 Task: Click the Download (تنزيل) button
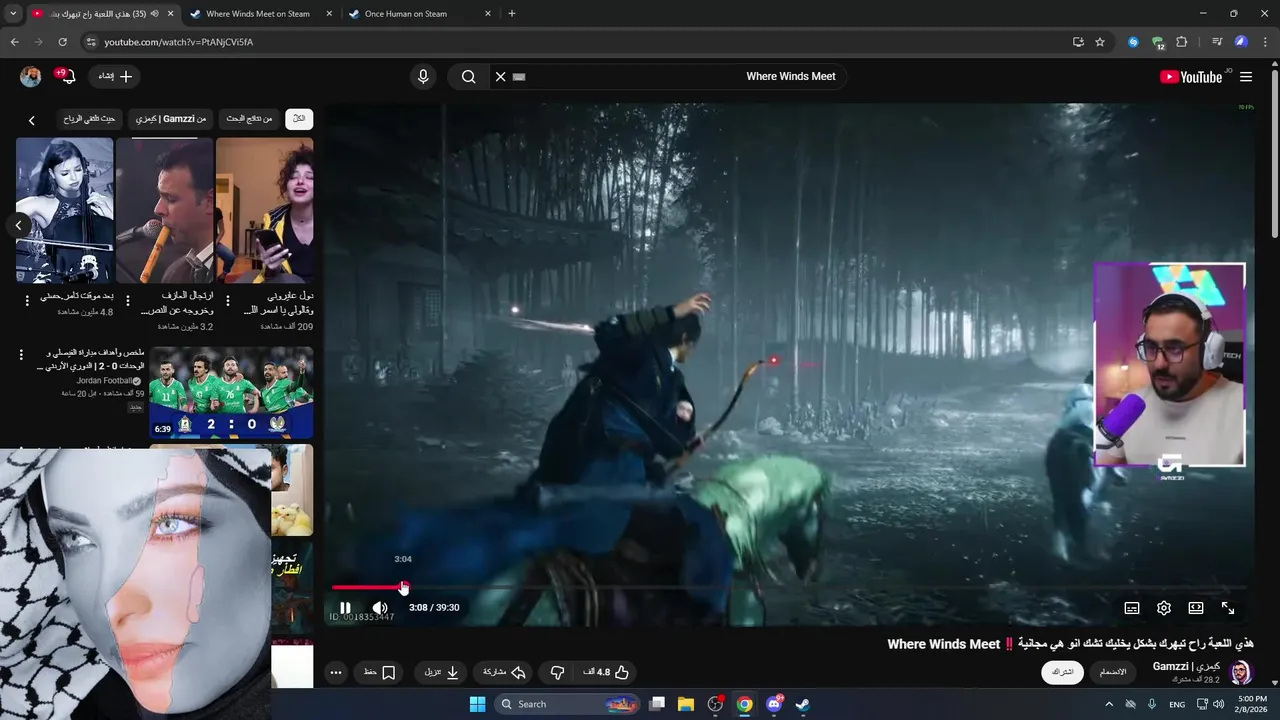point(442,673)
